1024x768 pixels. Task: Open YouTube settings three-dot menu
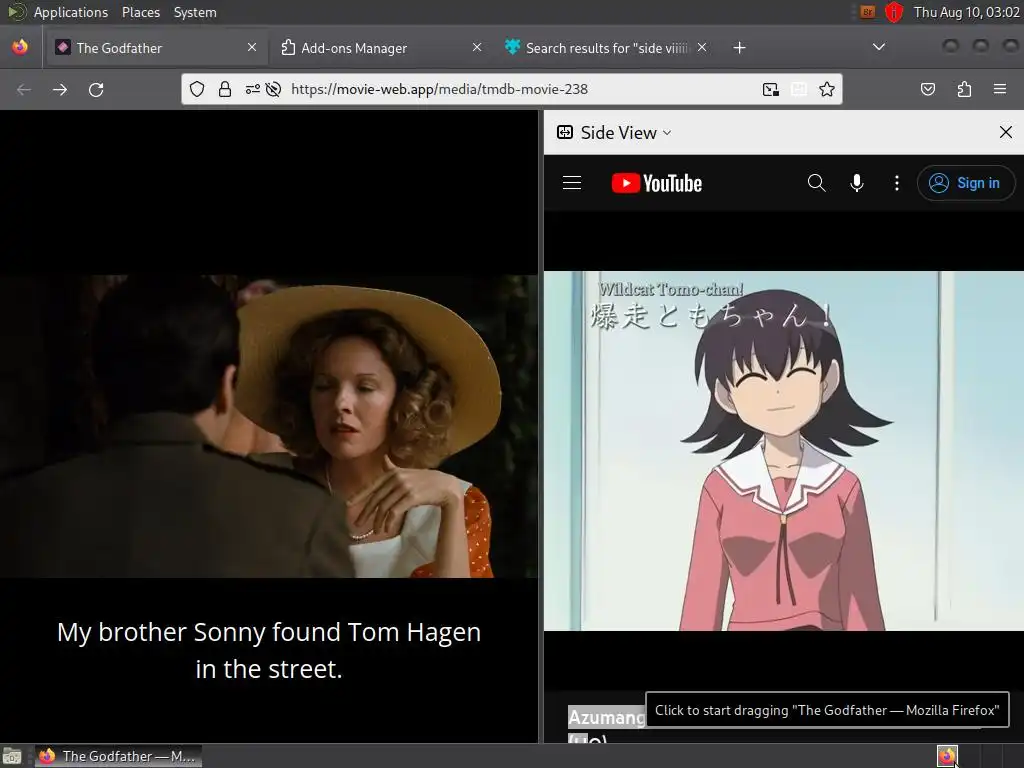click(897, 183)
